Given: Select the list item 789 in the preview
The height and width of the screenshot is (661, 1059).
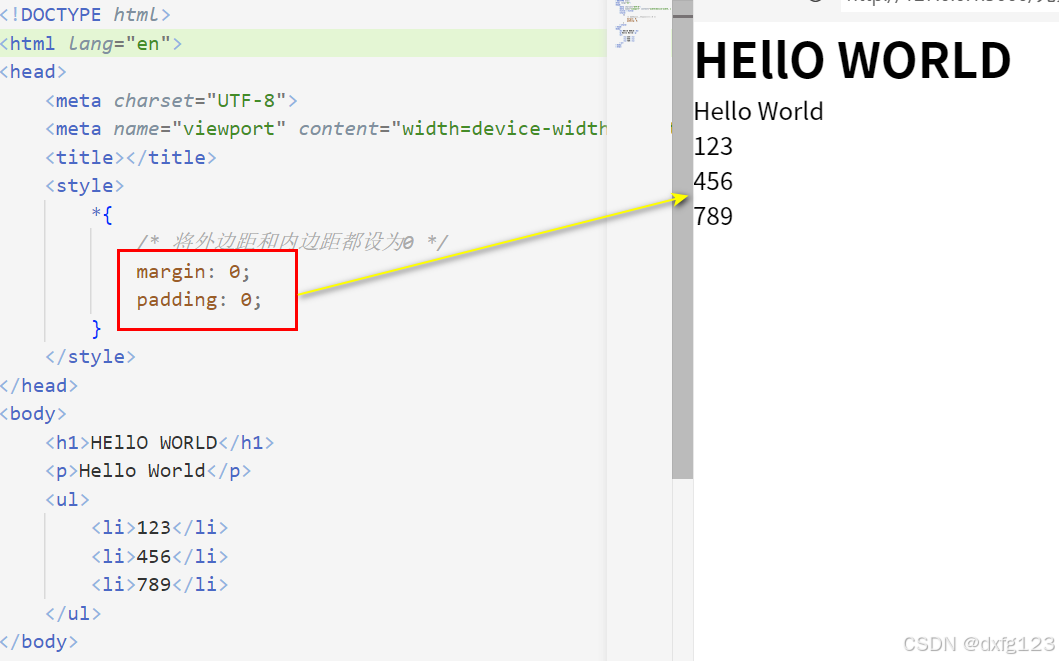Looking at the screenshot, I should coord(713,216).
